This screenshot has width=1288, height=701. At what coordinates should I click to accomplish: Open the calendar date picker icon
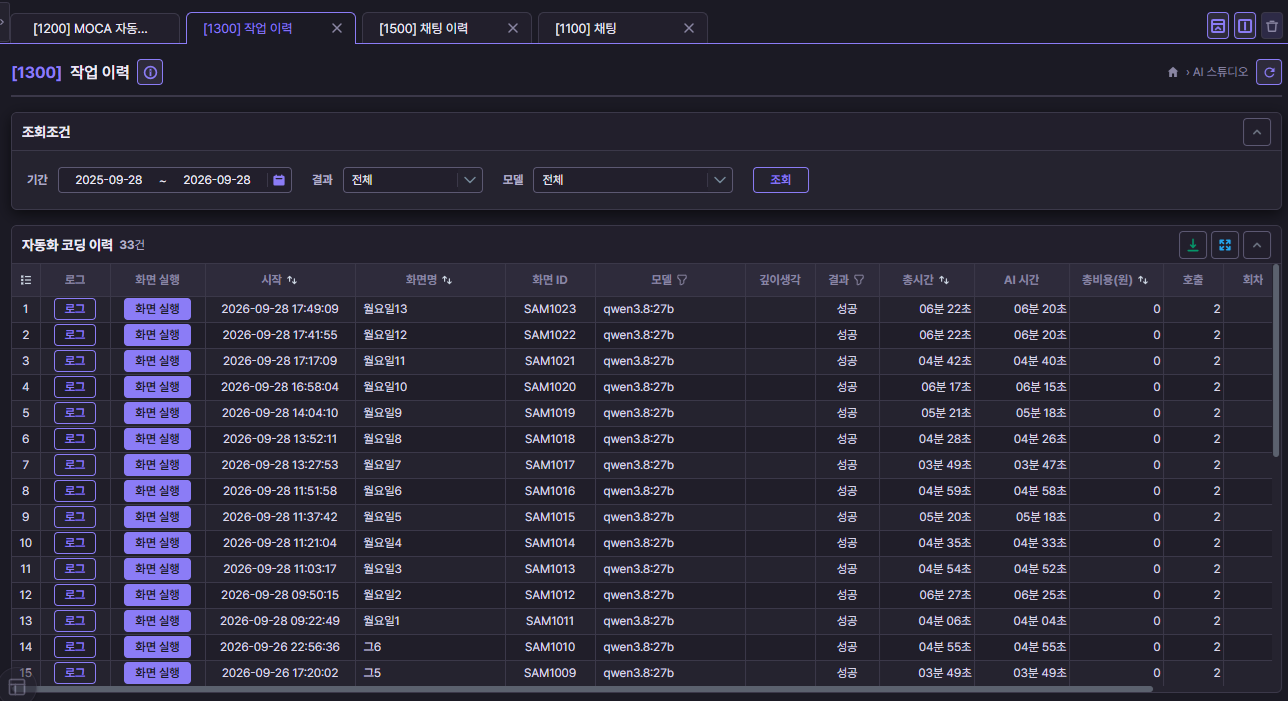[279, 180]
